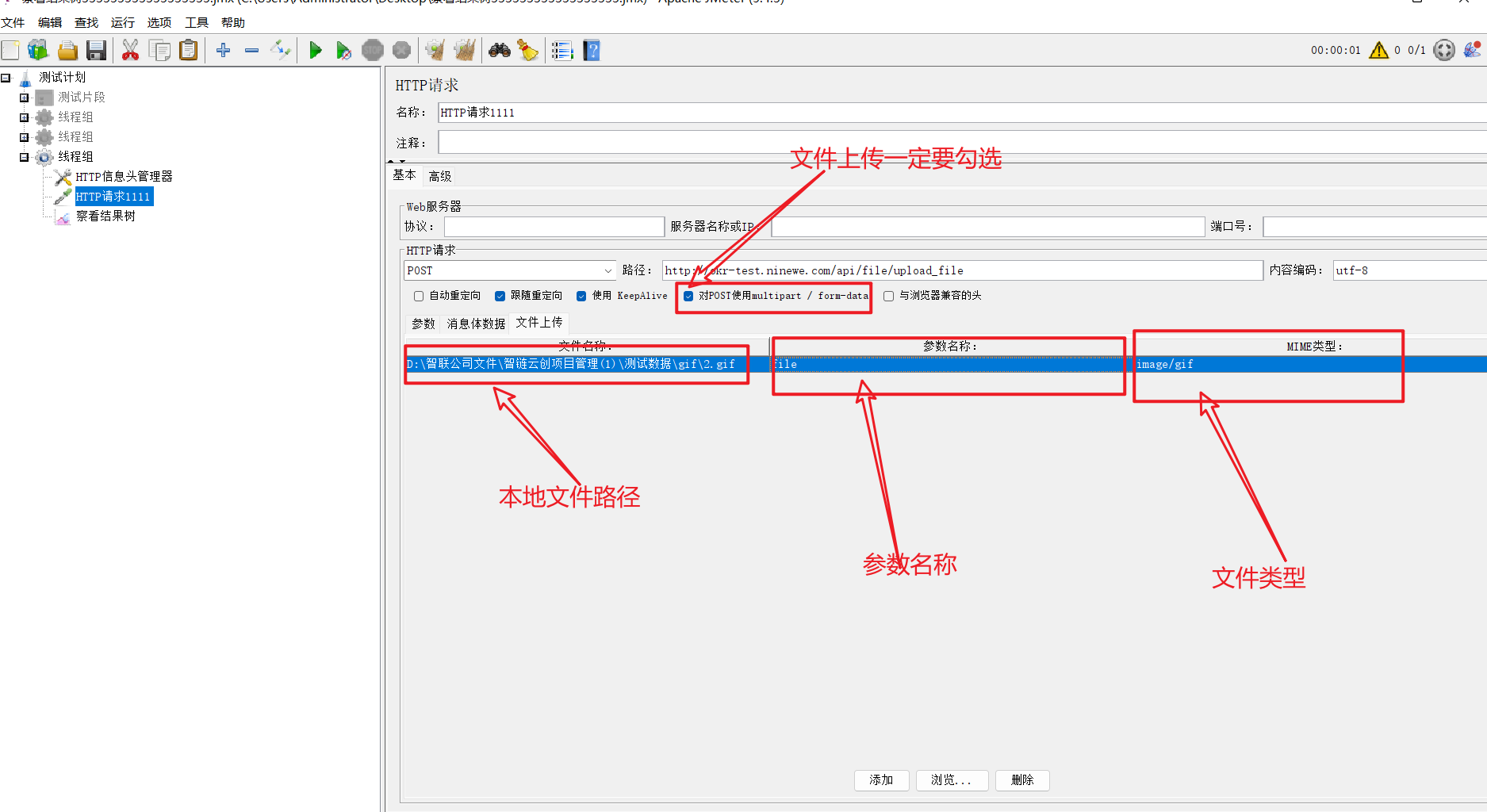This screenshot has height=812, width=1487.
Task: Open an existing test plan with folder icon
Action: pyautogui.click(x=67, y=50)
